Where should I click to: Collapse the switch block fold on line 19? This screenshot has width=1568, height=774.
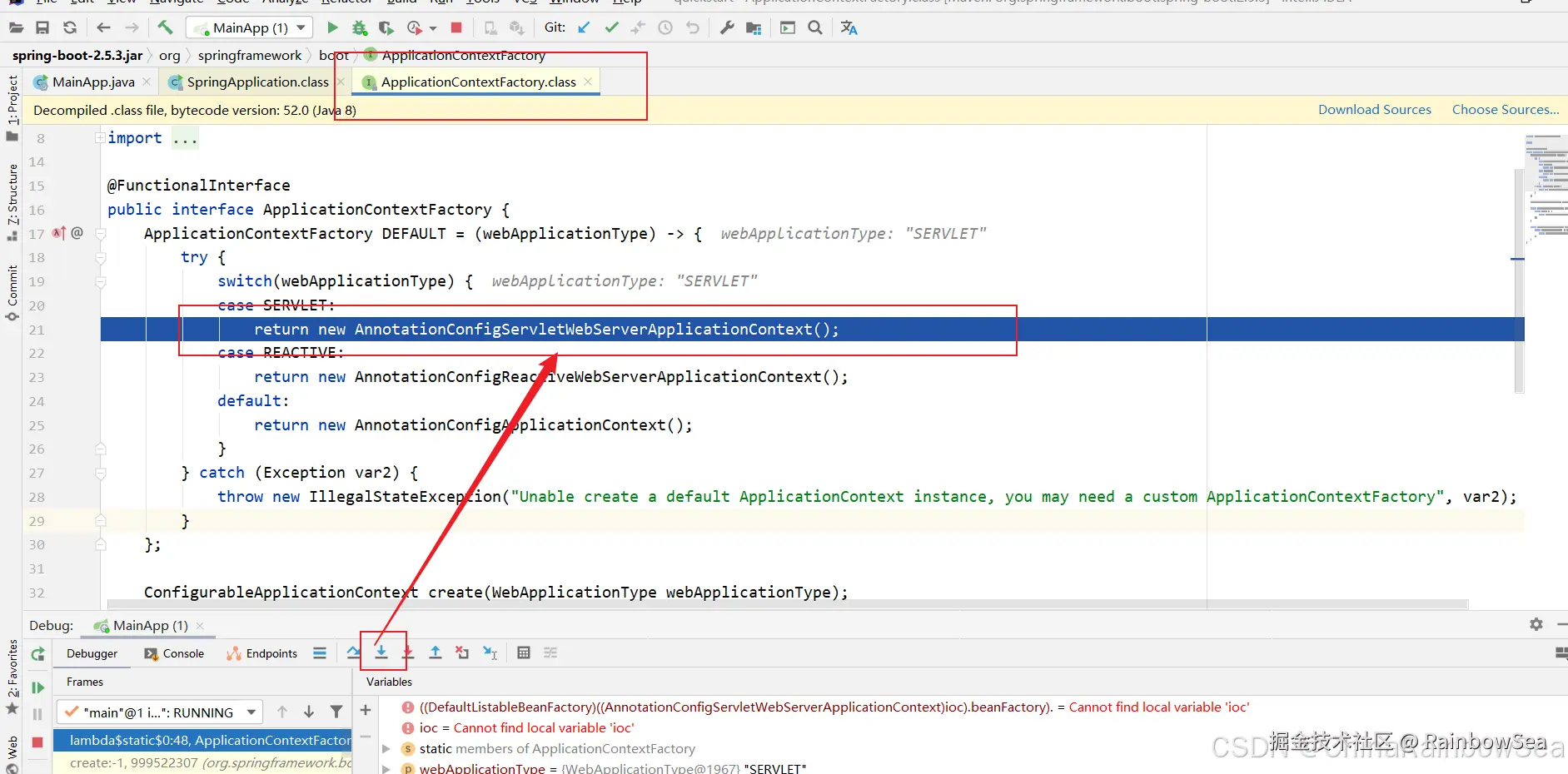(x=100, y=282)
